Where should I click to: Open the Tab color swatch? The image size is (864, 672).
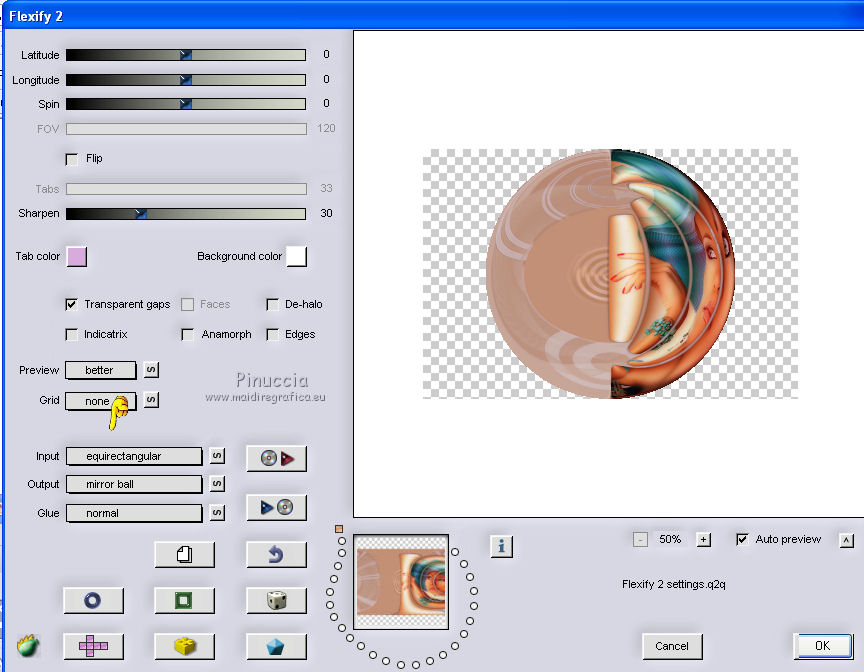pos(77,257)
